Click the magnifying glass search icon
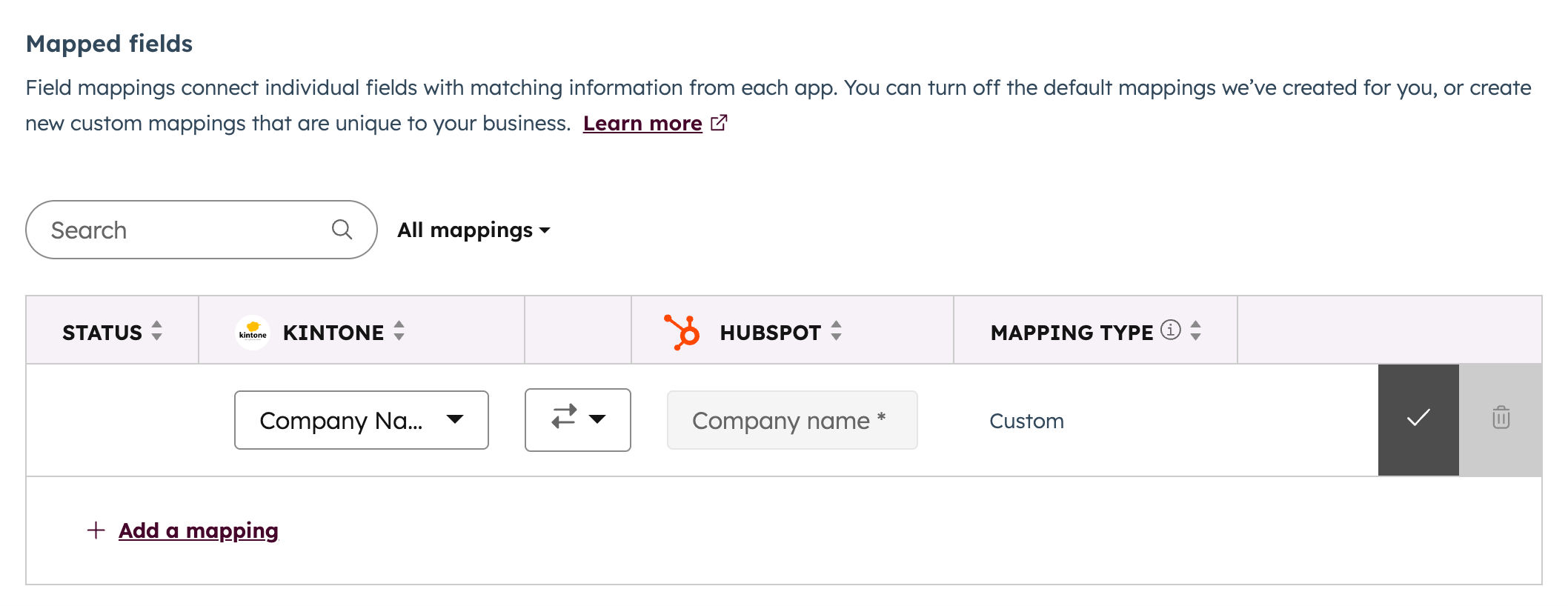Screen dimensions: 1568x606 coord(342,230)
